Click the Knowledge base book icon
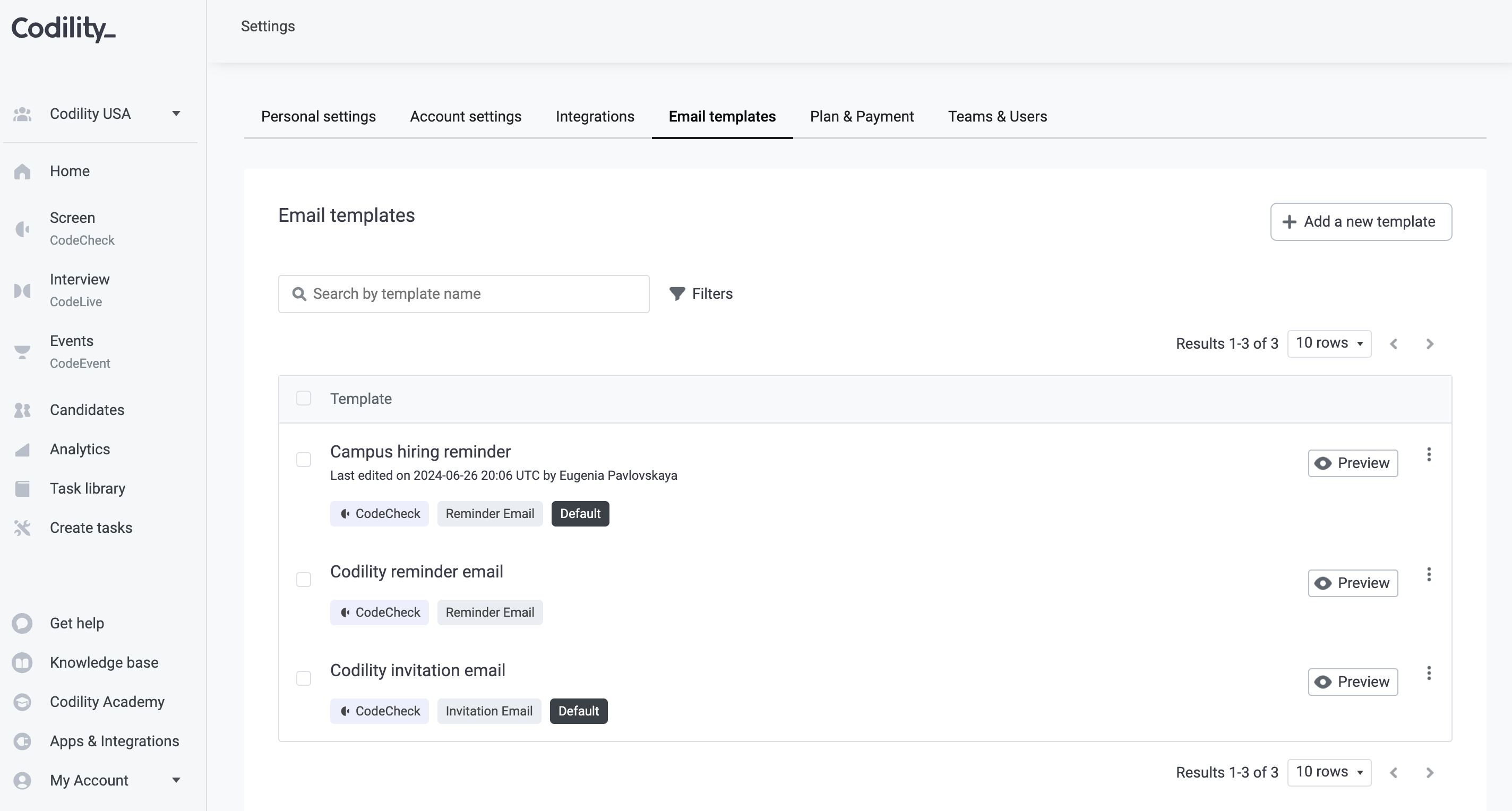The height and width of the screenshot is (811, 1512). point(22,662)
